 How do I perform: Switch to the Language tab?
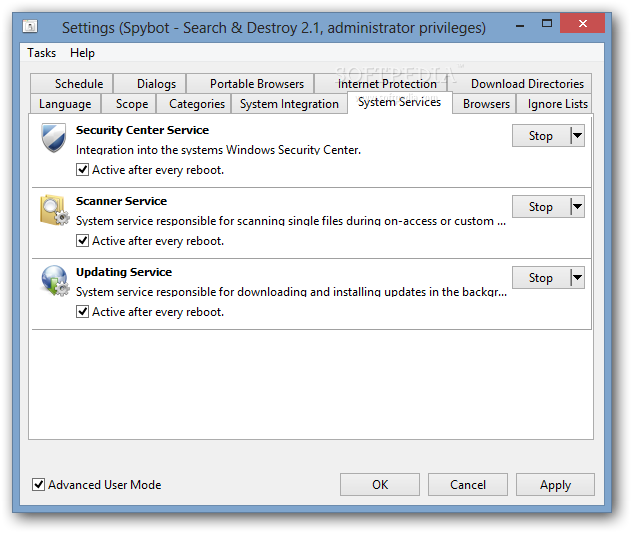tap(66, 104)
